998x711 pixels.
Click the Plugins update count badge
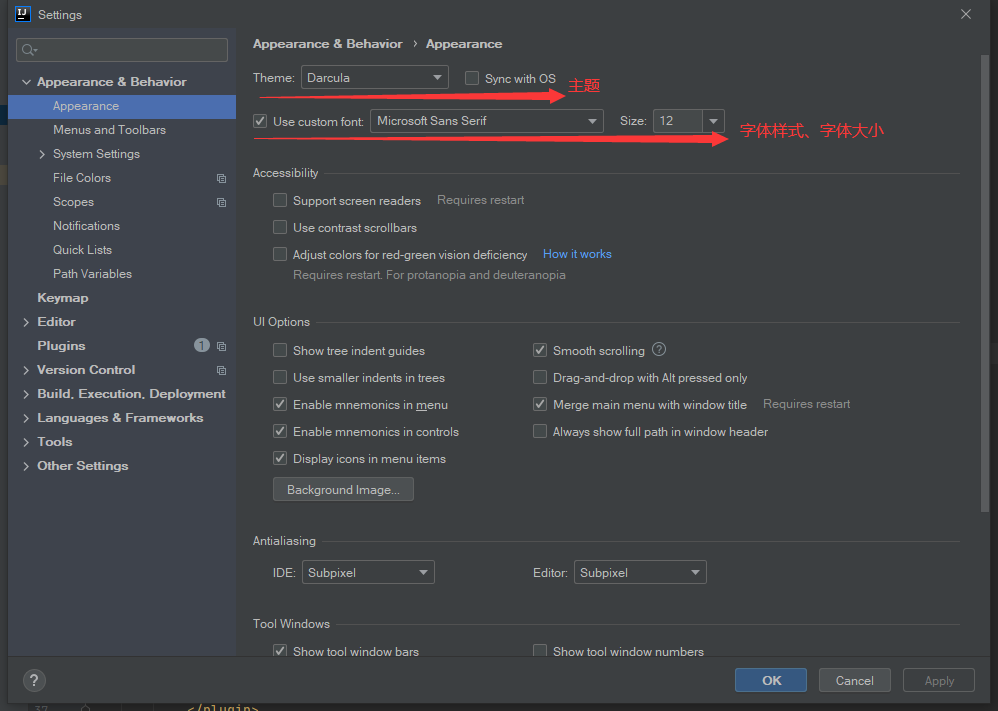202,345
